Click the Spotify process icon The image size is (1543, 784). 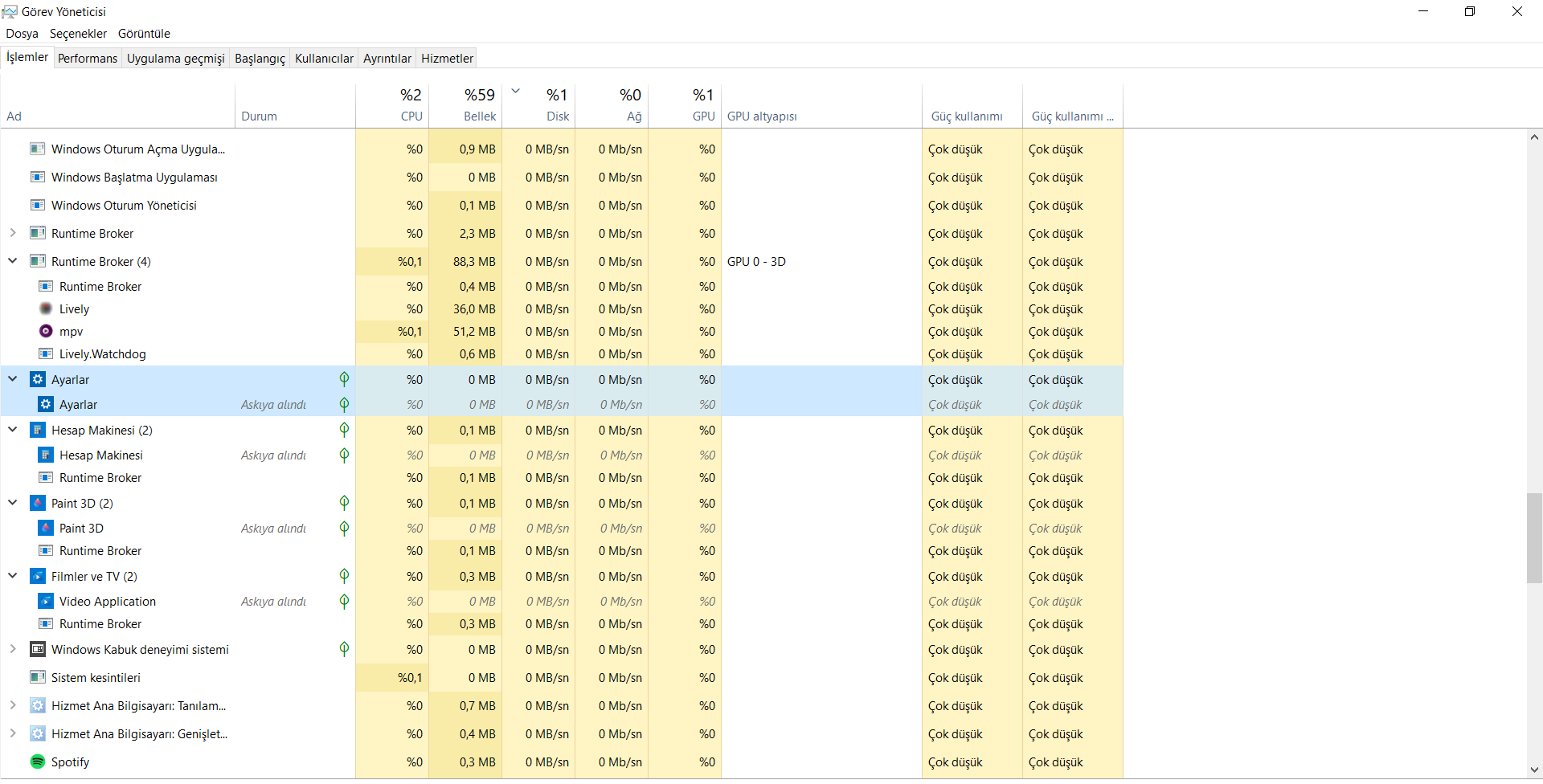click(x=38, y=762)
